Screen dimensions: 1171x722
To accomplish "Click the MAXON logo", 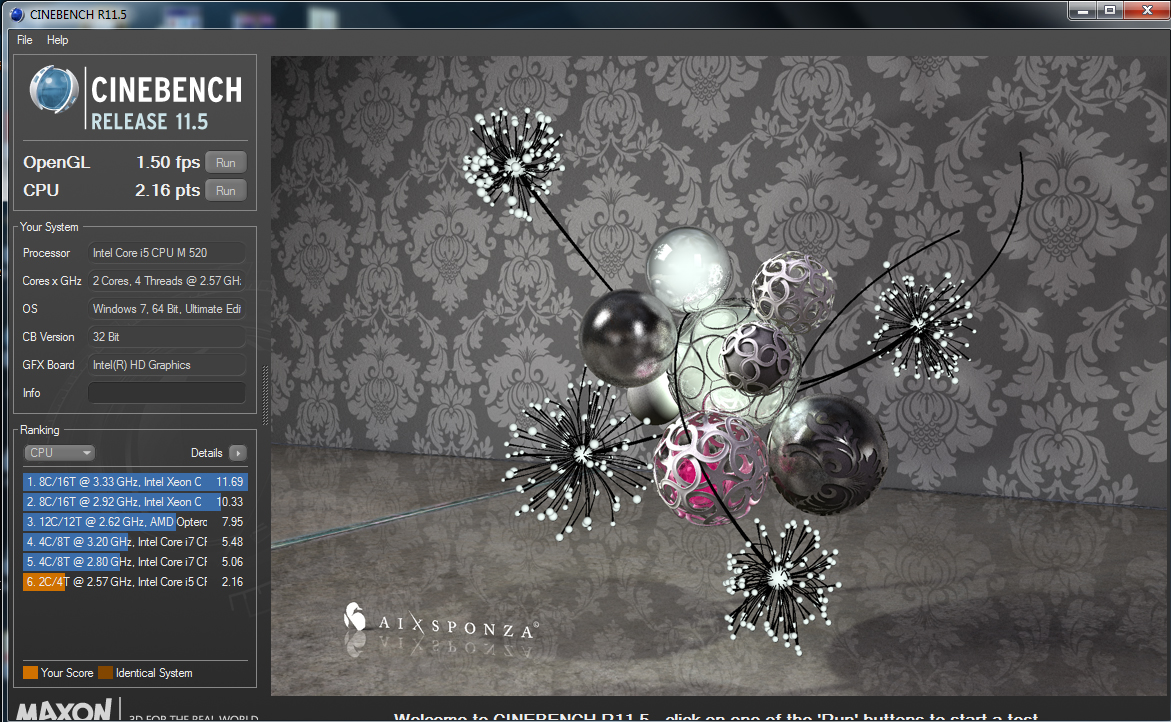I will coord(64,709).
